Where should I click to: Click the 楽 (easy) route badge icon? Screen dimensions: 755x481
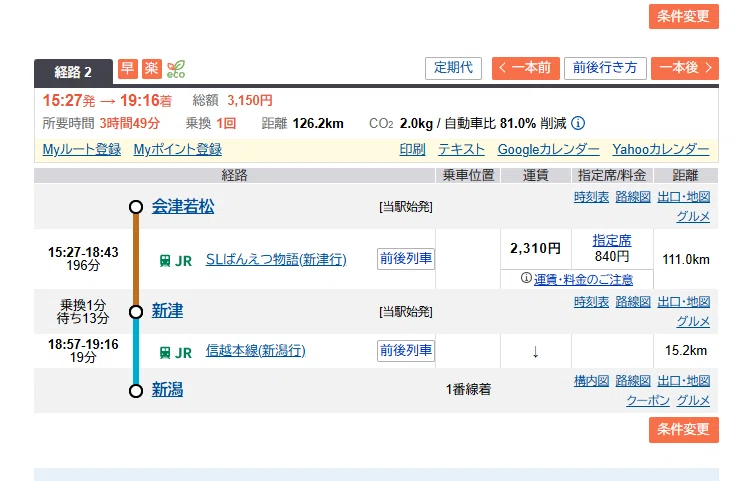pyautogui.click(x=151, y=69)
